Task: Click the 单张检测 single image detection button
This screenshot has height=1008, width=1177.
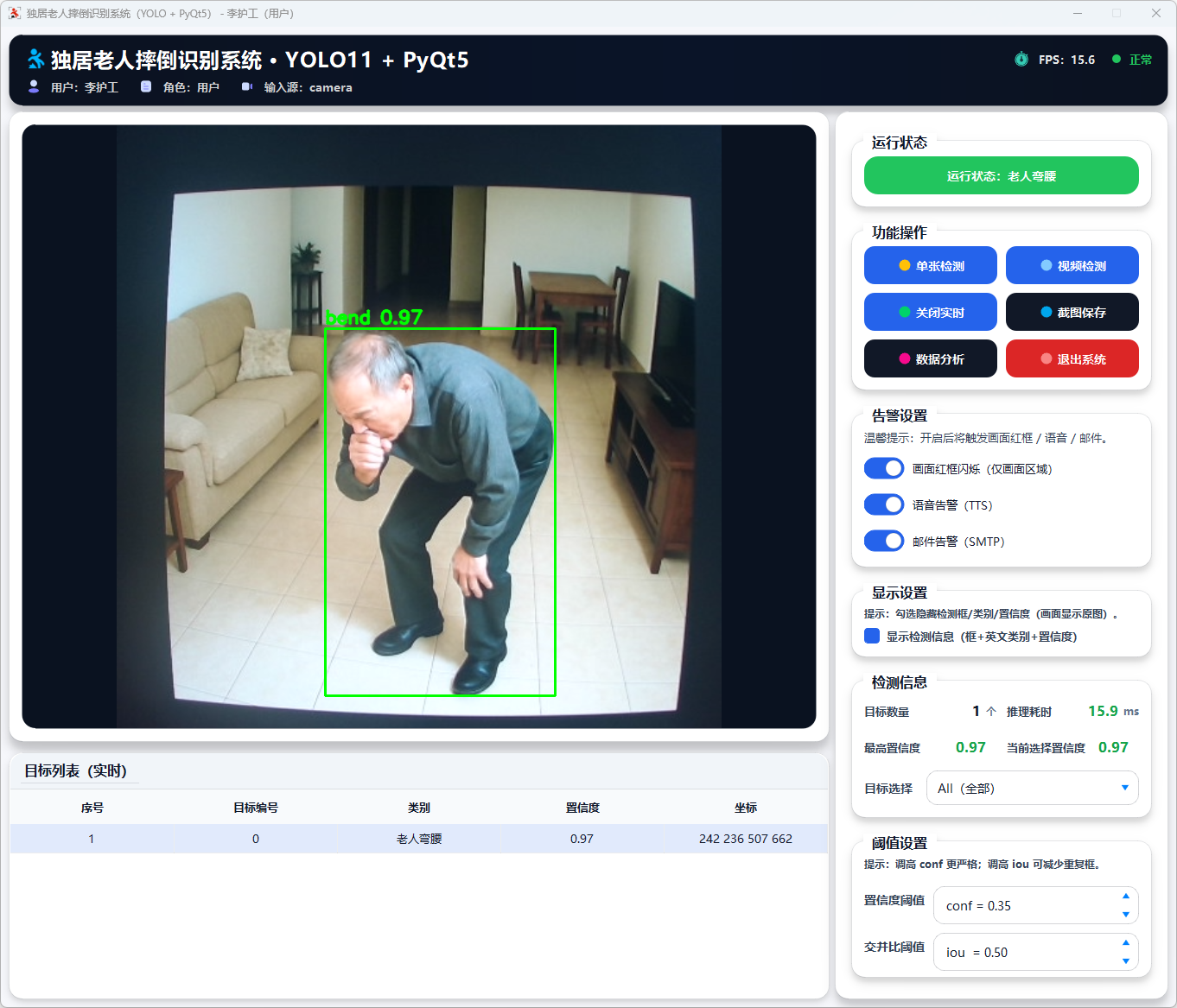Action: [930, 265]
